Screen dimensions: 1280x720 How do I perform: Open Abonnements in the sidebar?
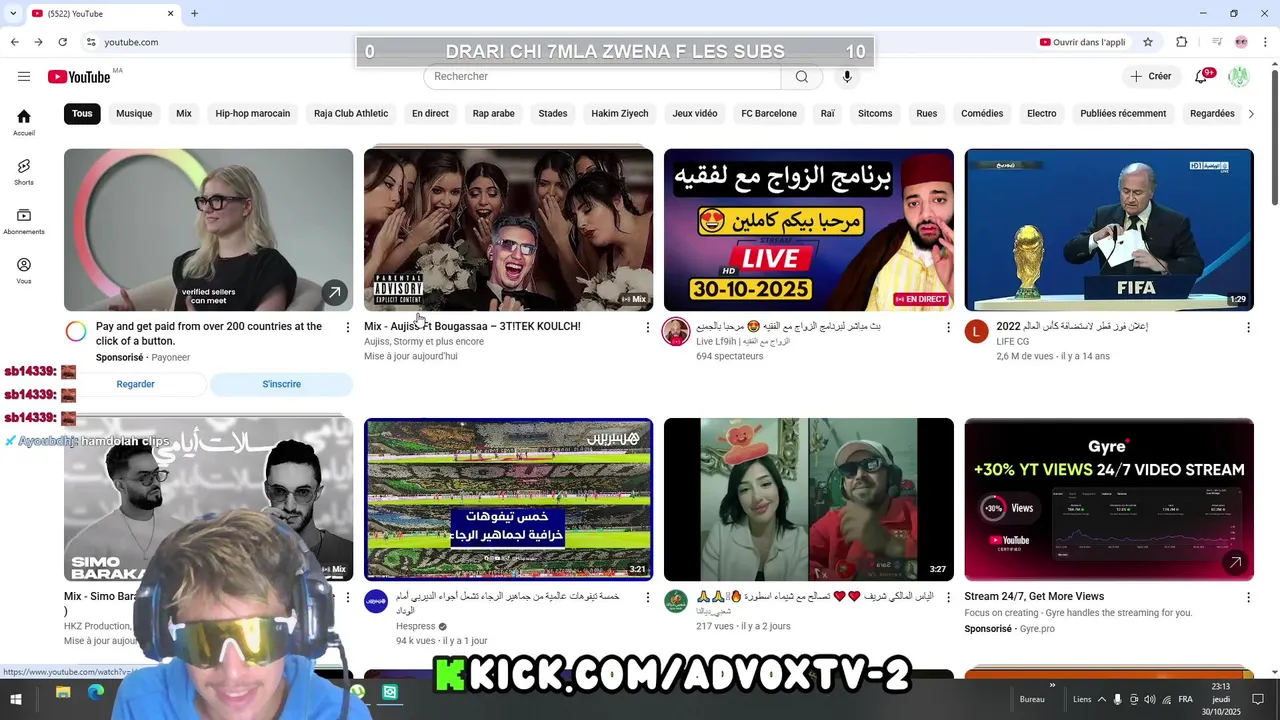24,221
